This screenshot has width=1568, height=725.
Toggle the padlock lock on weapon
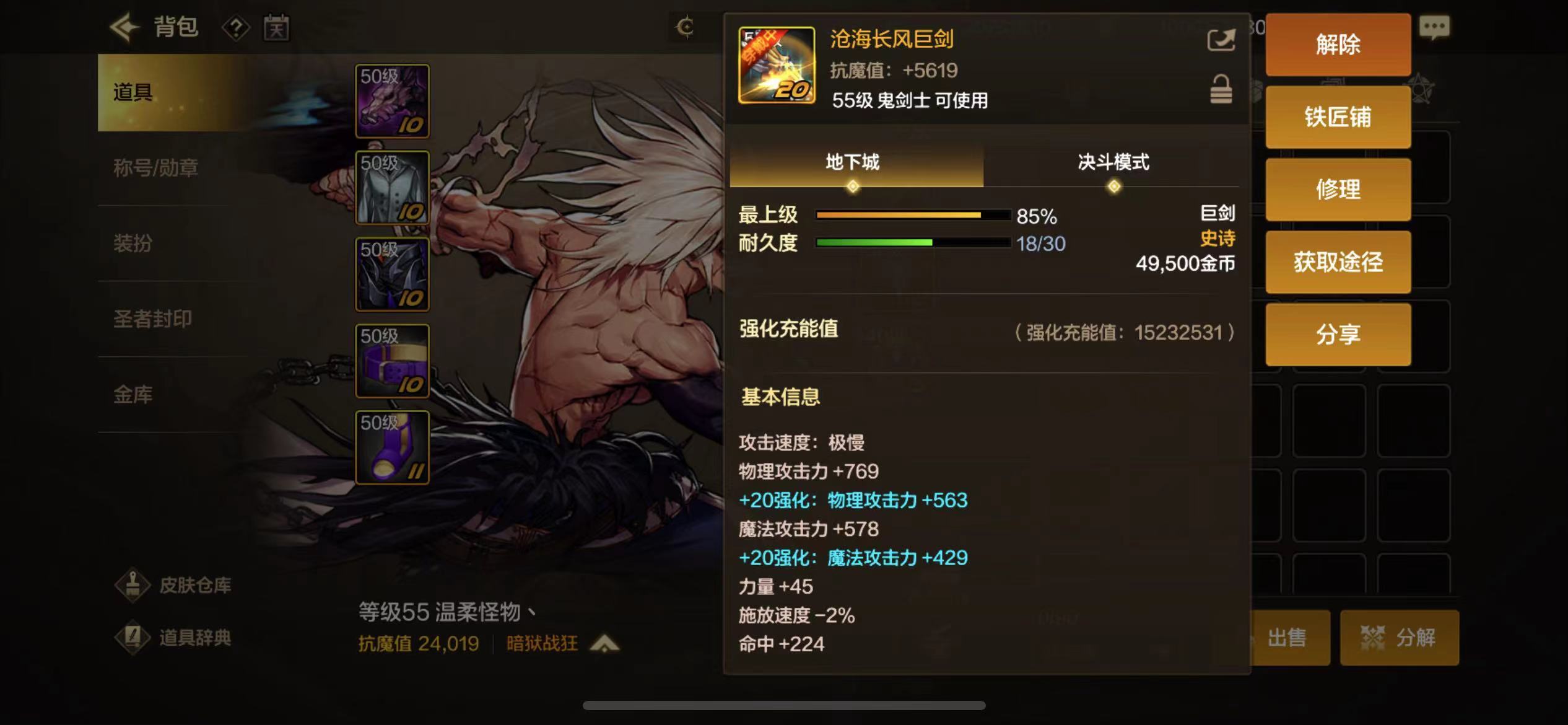[1221, 90]
